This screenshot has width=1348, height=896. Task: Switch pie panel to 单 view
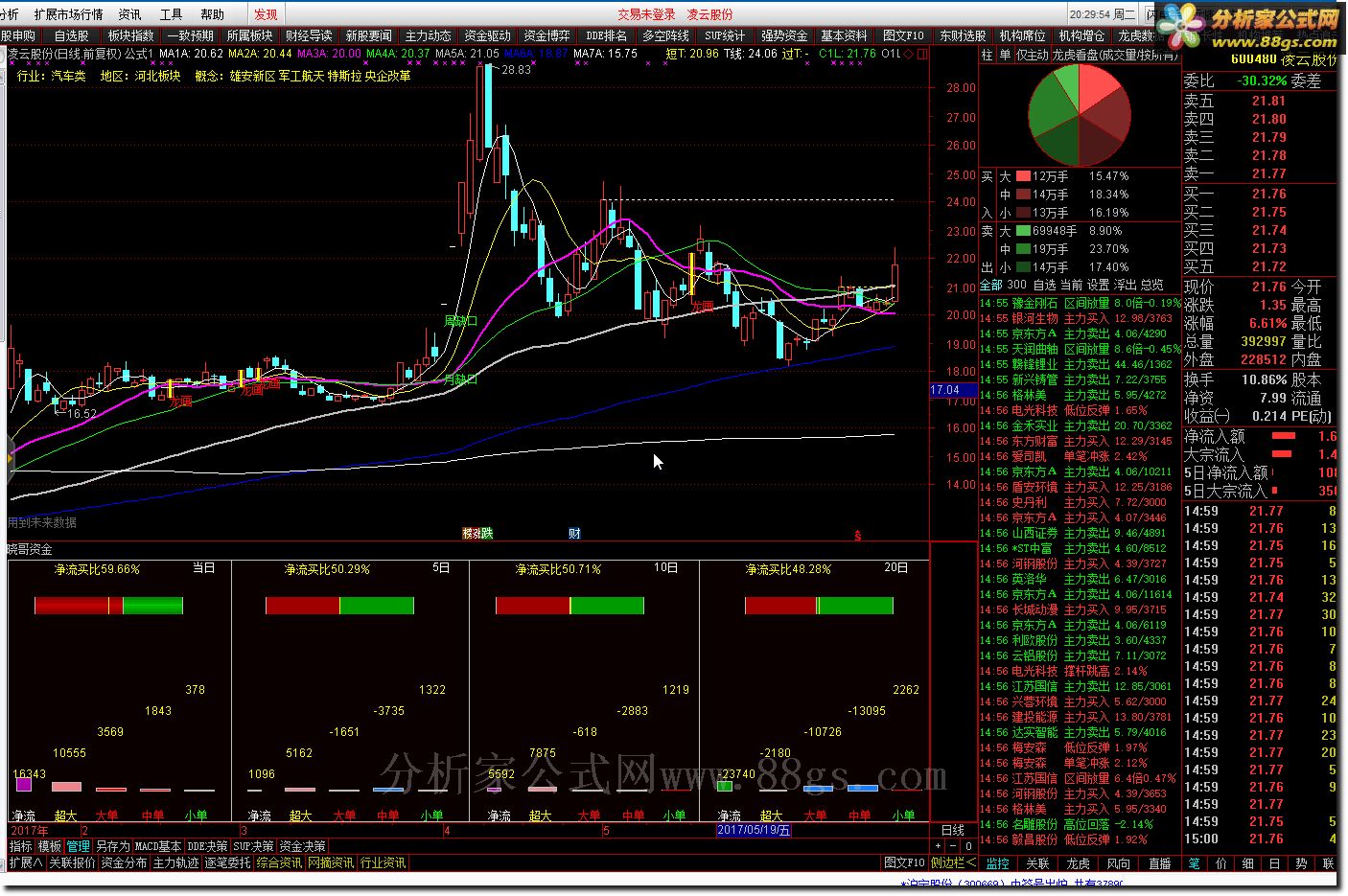click(1004, 55)
